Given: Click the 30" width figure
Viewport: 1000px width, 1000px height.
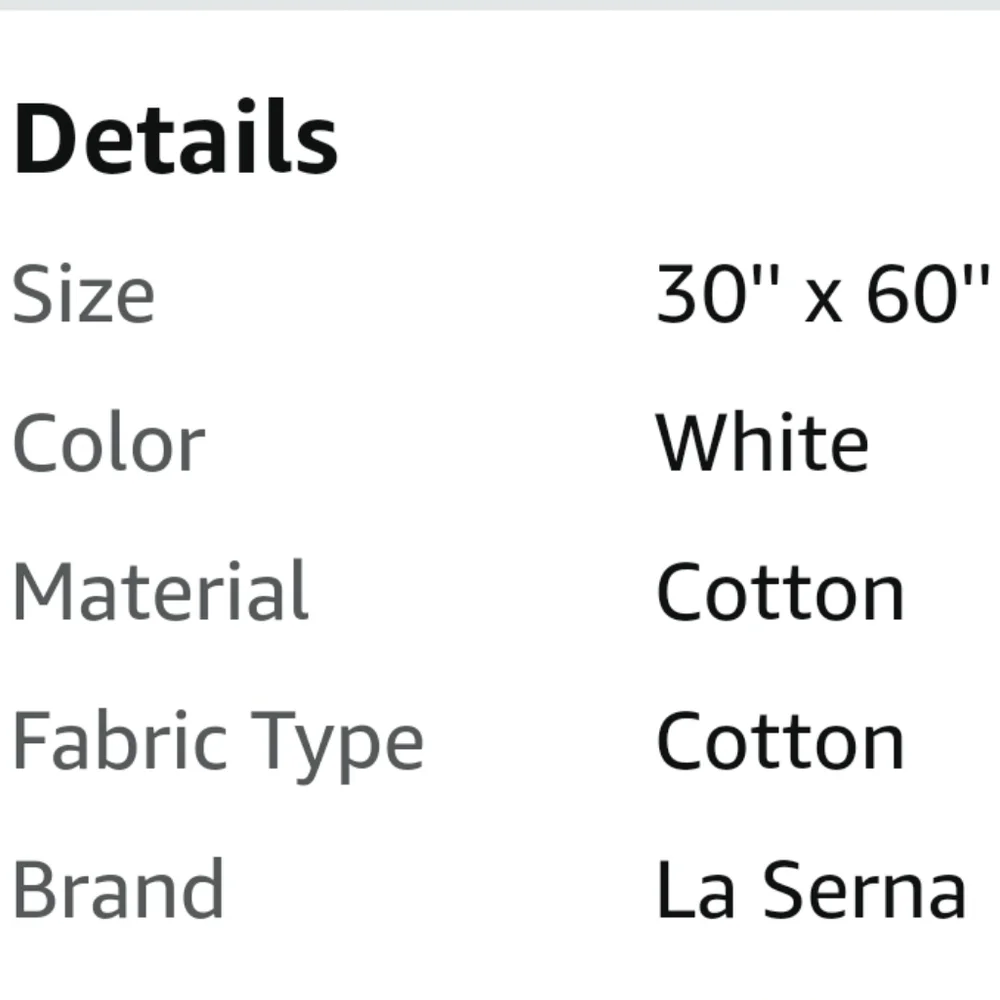Looking at the screenshot, I should pyautogui.click(x=718, y=293).
